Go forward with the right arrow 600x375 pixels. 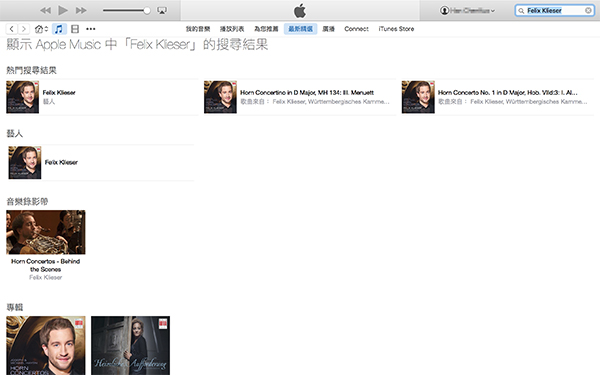click(24, 29)
